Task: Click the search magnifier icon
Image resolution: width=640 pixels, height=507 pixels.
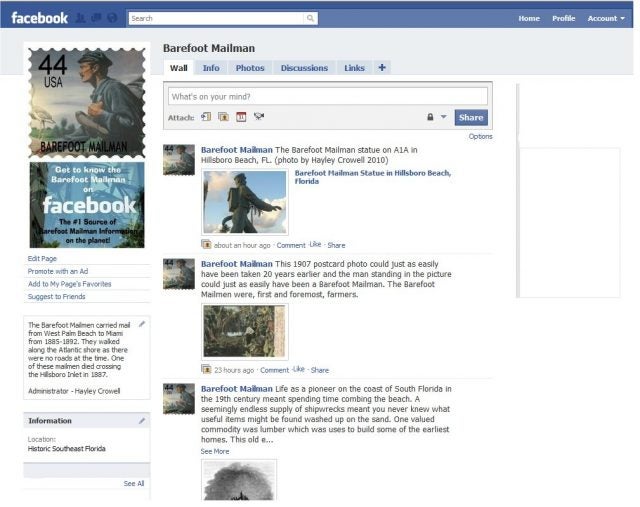Action: point(310,18)
